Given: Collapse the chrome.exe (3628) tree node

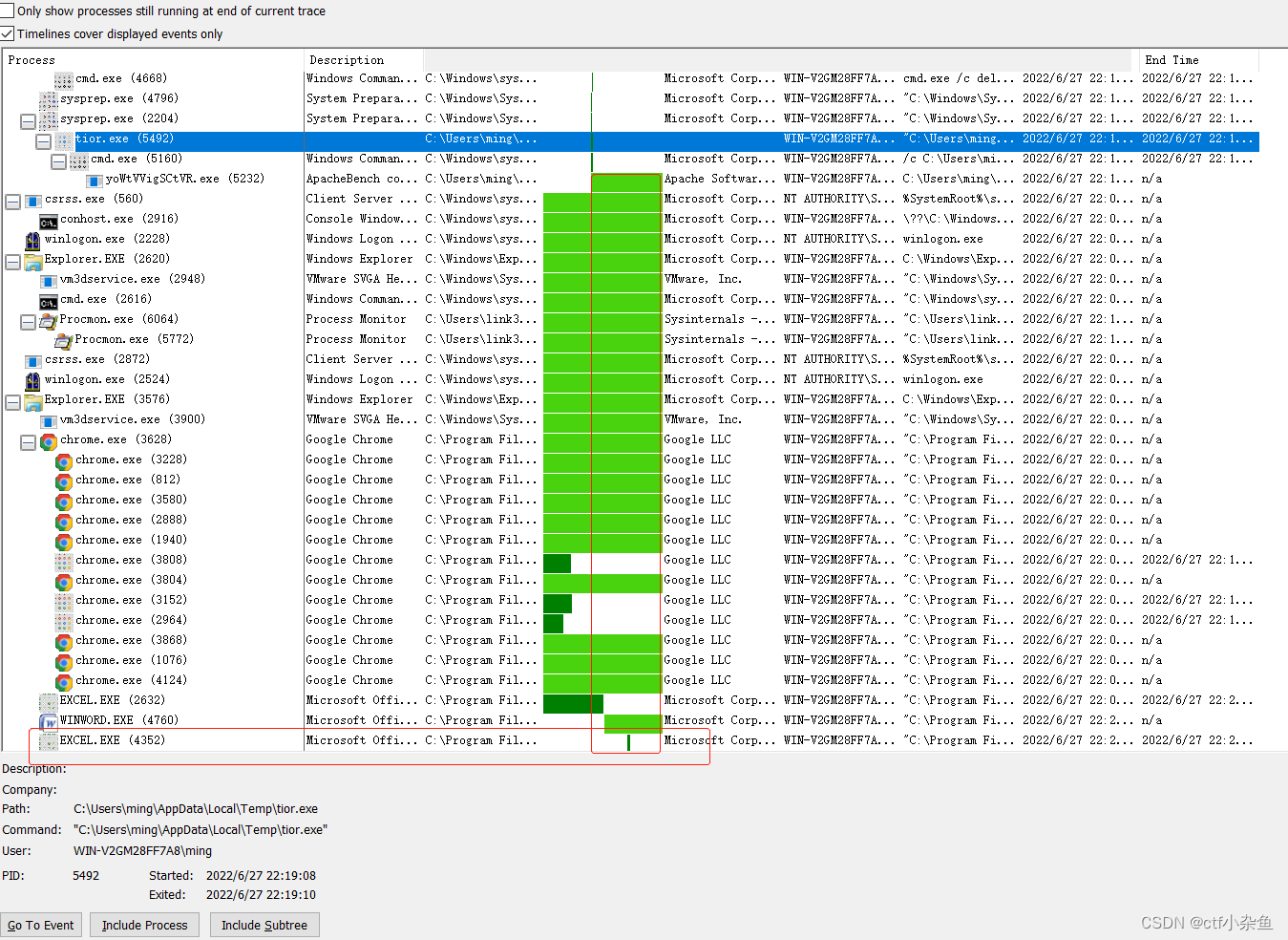Looking at the screenshot, I should tap(28, 442).
